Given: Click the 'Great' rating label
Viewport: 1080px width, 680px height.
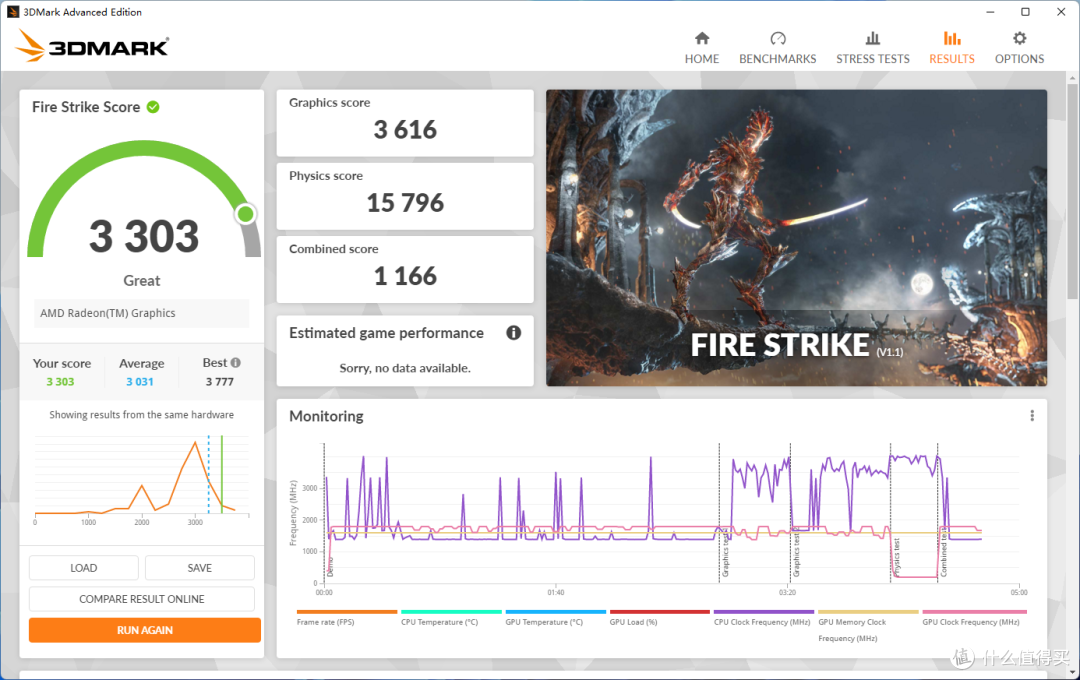Looking at the screenshot, I should (142, 280).
